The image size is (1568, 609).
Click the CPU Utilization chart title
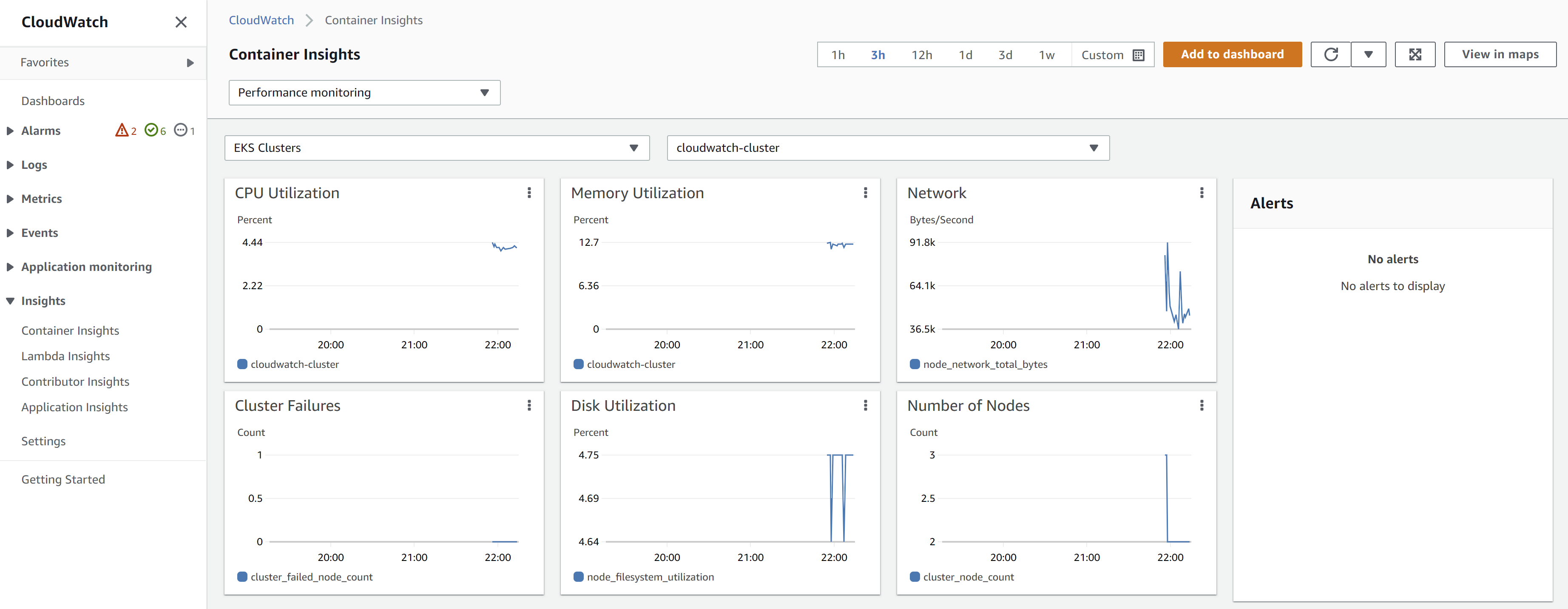[x=287, y=193]
